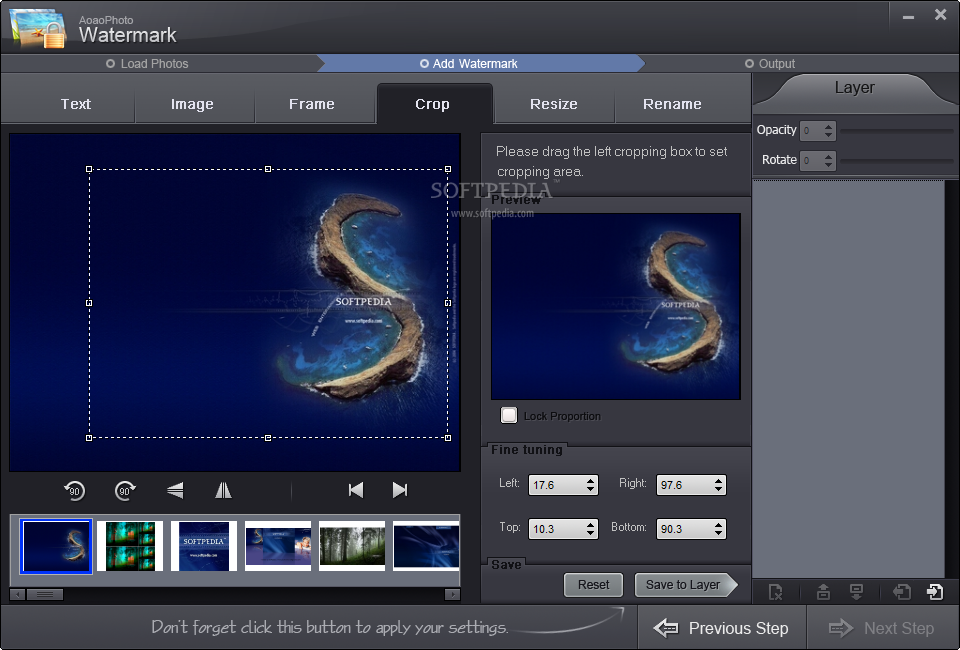Click the bottom-right crop box handle
This screenshot has width=960, height=650.
pos(448,438)
